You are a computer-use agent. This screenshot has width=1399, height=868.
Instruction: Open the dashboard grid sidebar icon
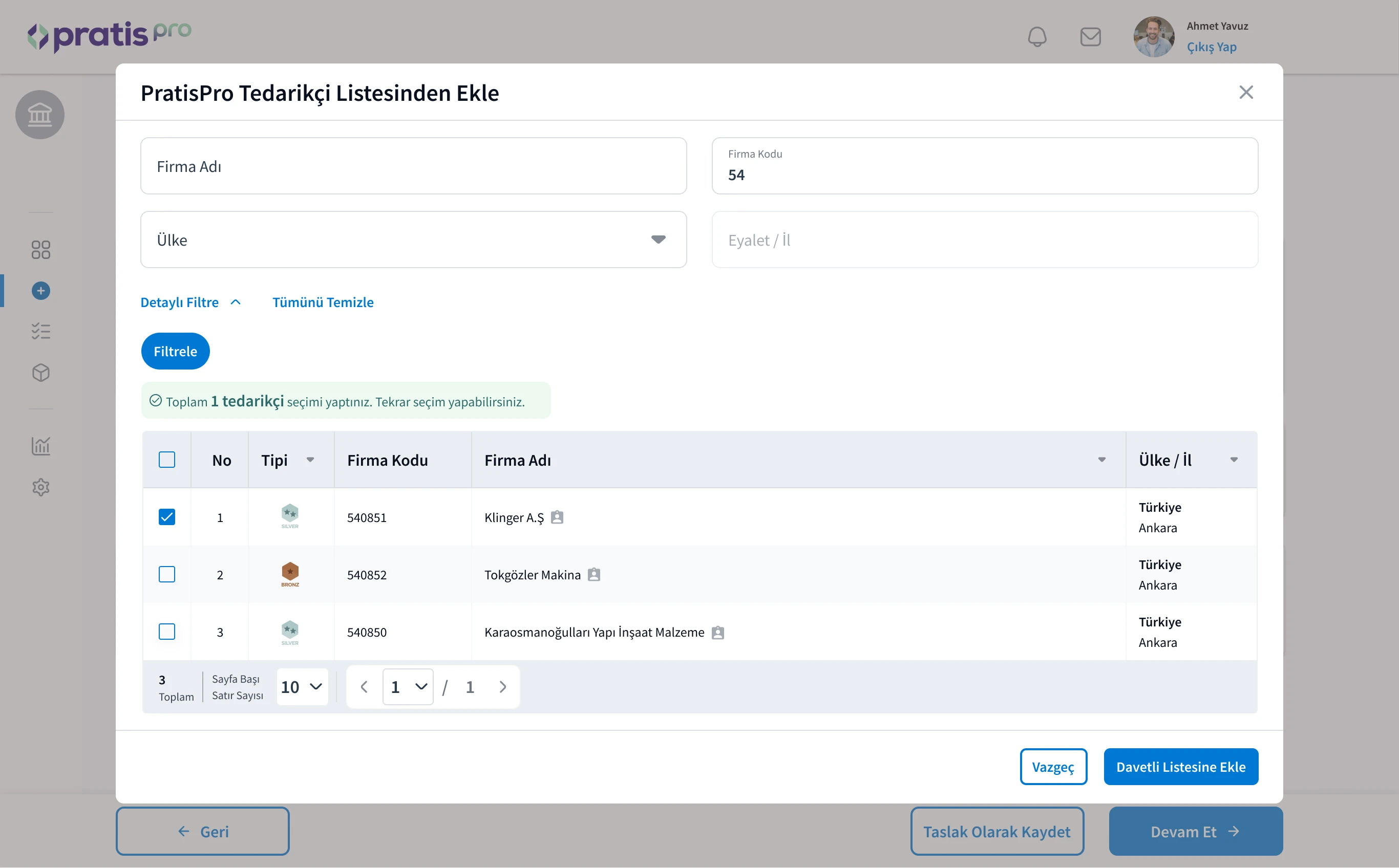[x=41, y=250]
